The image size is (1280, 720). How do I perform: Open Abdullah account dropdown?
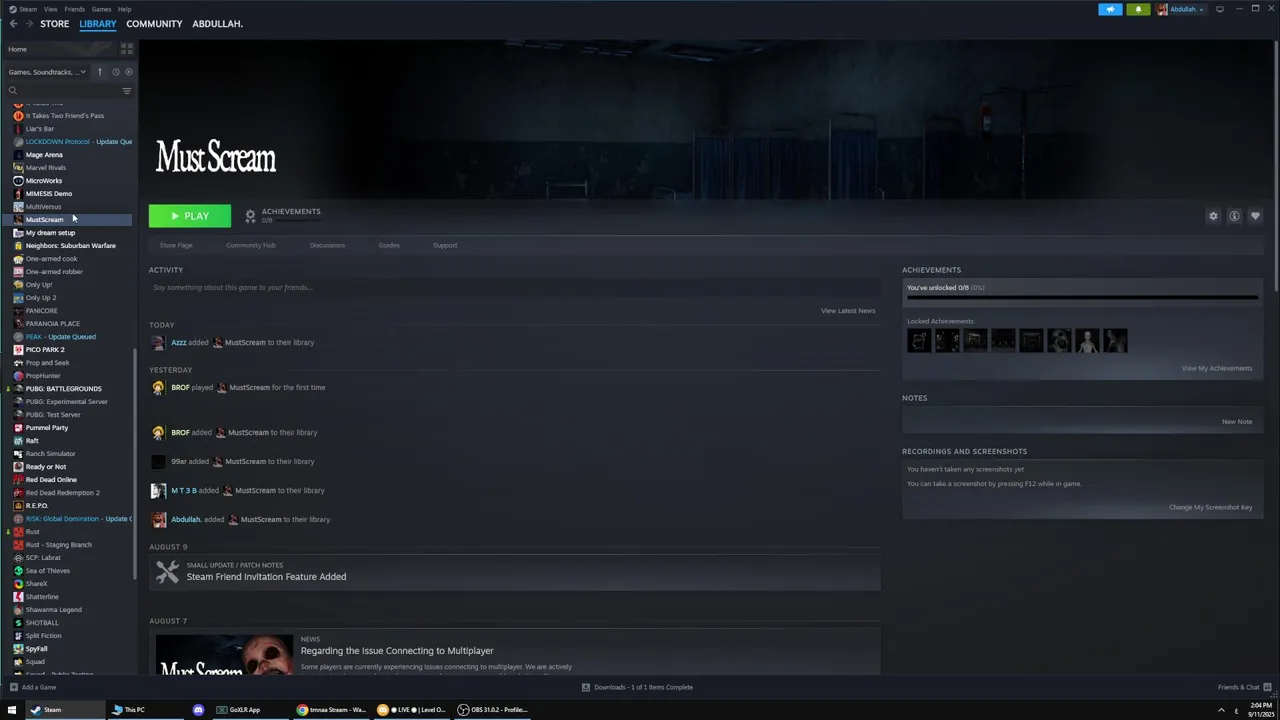coord(1181,9)
